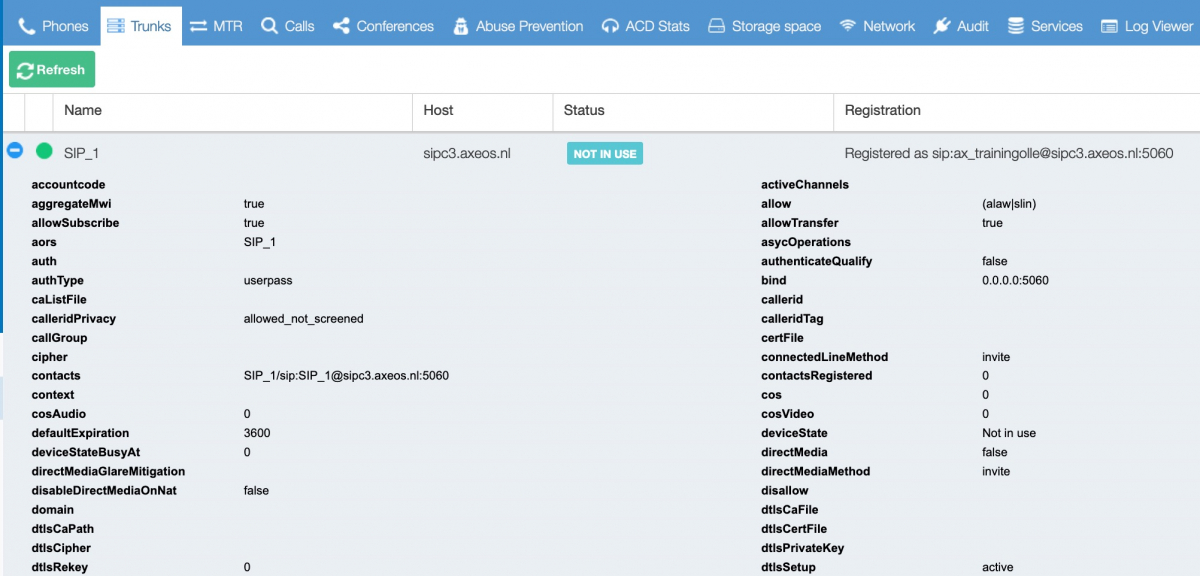Click the Phones handset icon
Screen dimensions: 1200x576
(x=27, y=26)
